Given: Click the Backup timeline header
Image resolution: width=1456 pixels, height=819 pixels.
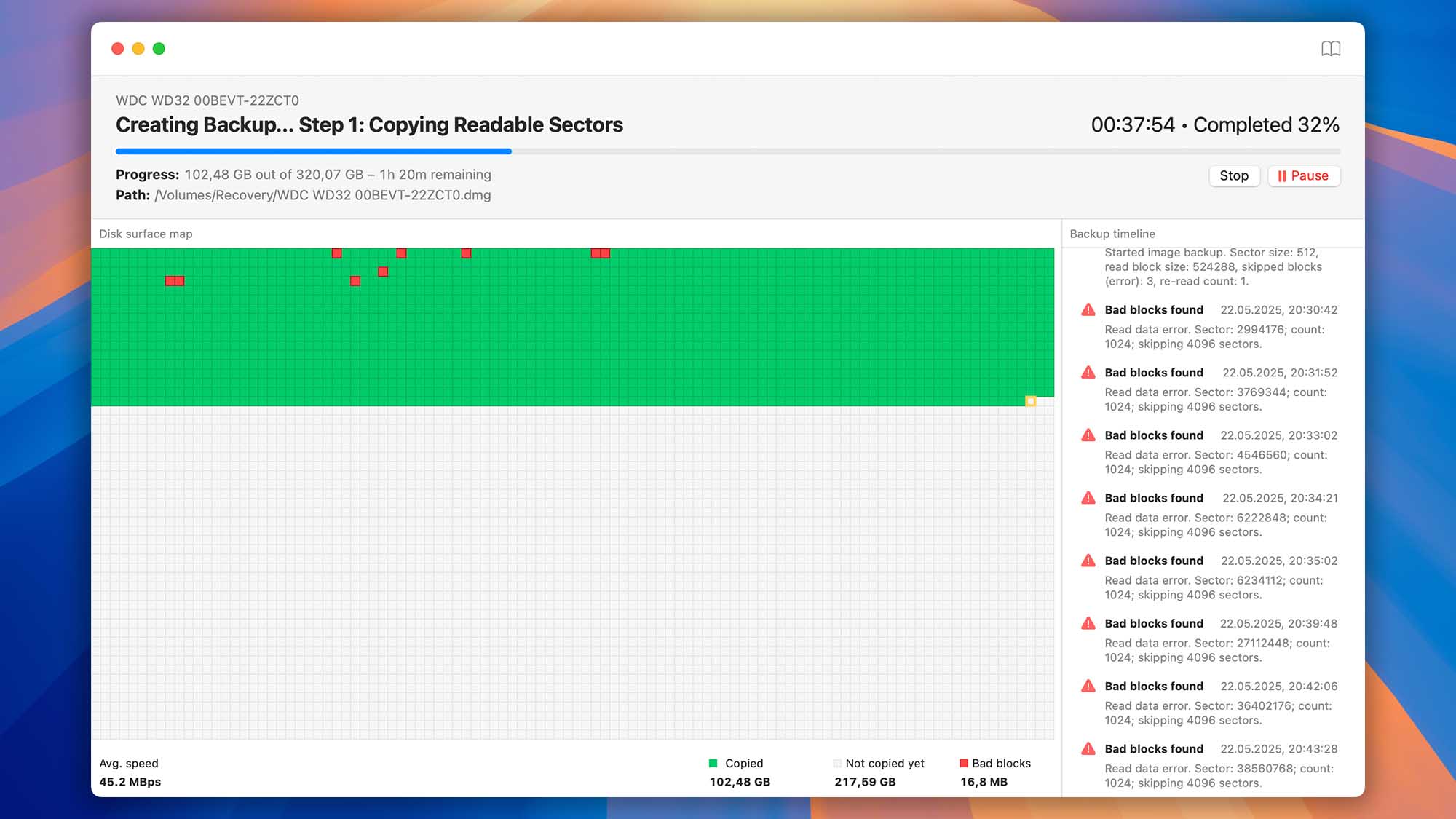Looking at the screenshot, I should 1112,234.
